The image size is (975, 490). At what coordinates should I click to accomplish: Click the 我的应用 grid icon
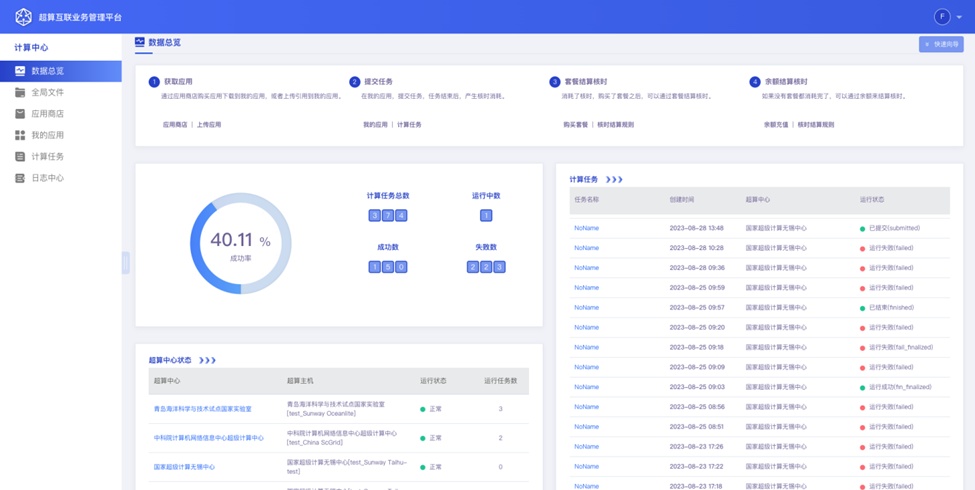(20, 135)
